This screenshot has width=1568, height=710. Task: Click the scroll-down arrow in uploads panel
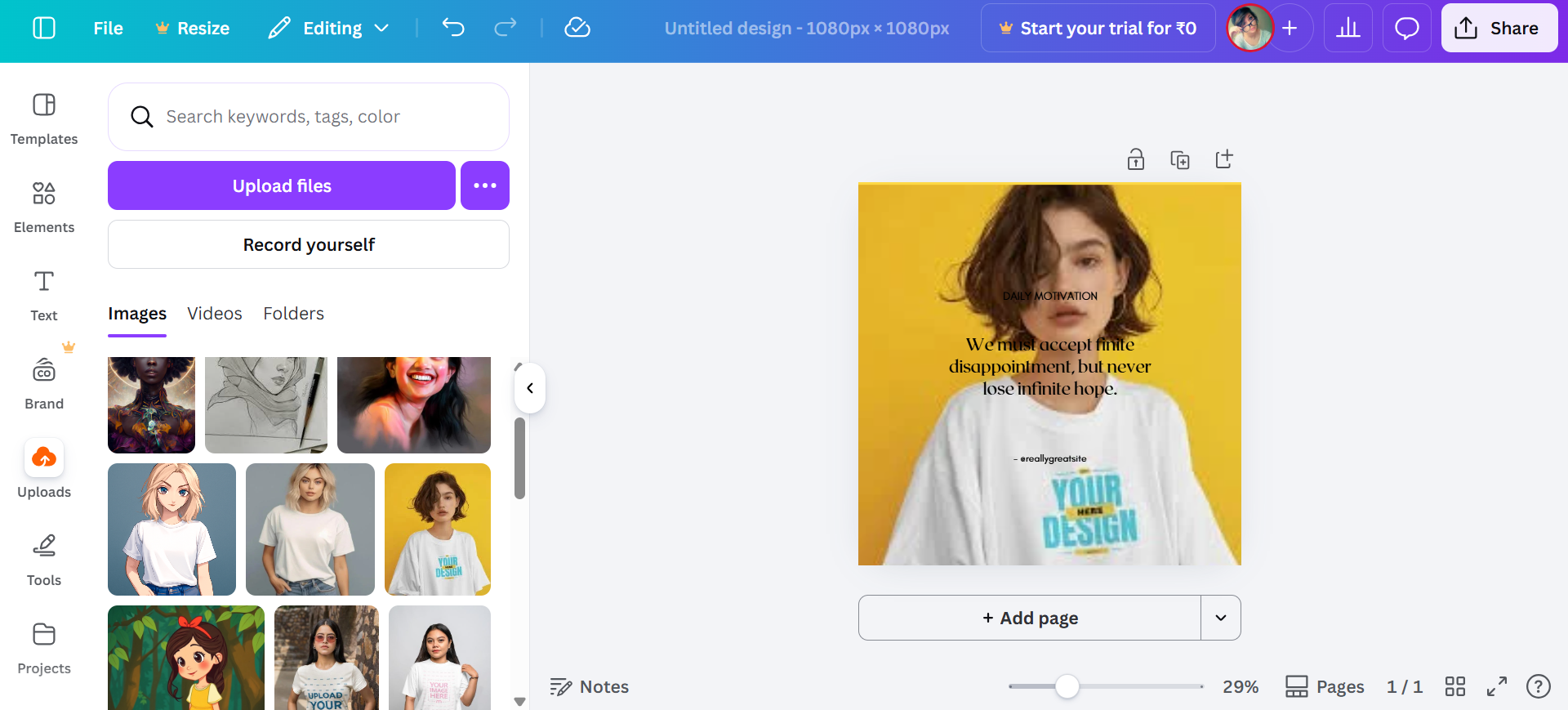pos(519,701)
